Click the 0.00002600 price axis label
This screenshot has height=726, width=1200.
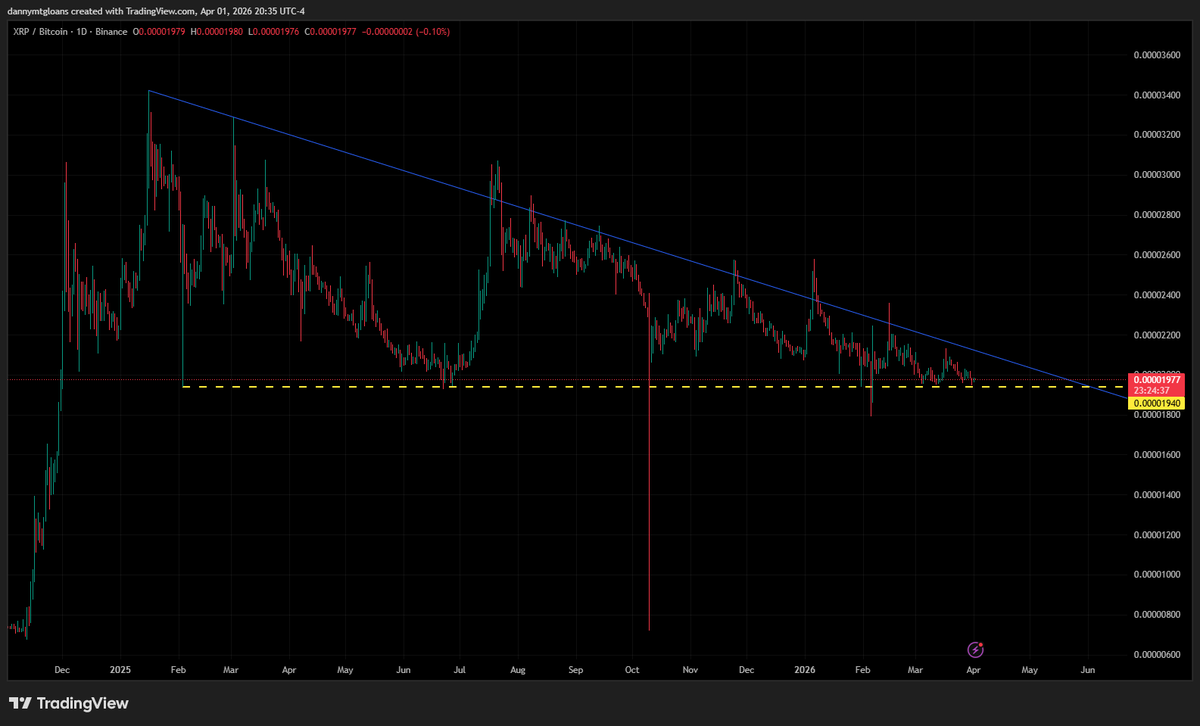tap(1159, 254)
